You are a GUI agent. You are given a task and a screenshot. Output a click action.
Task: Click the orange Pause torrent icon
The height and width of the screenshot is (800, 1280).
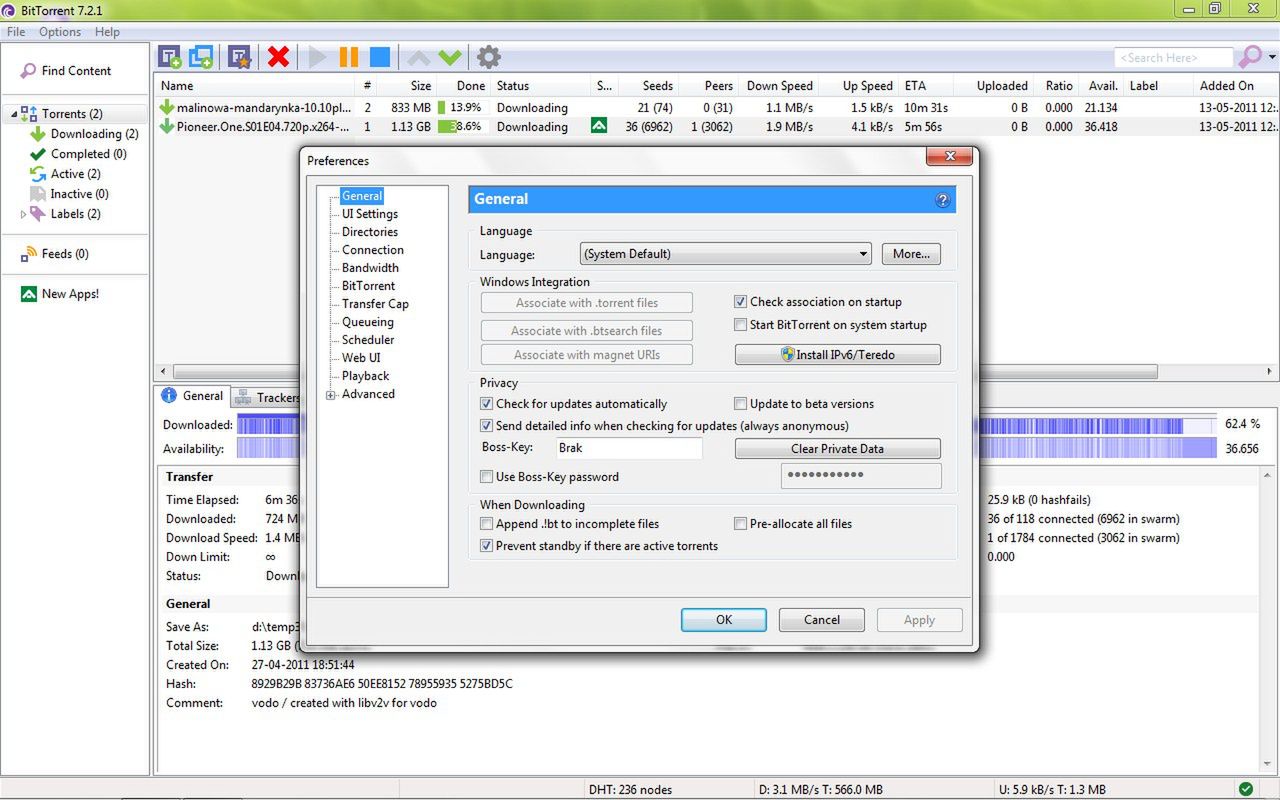coord(349,57)
